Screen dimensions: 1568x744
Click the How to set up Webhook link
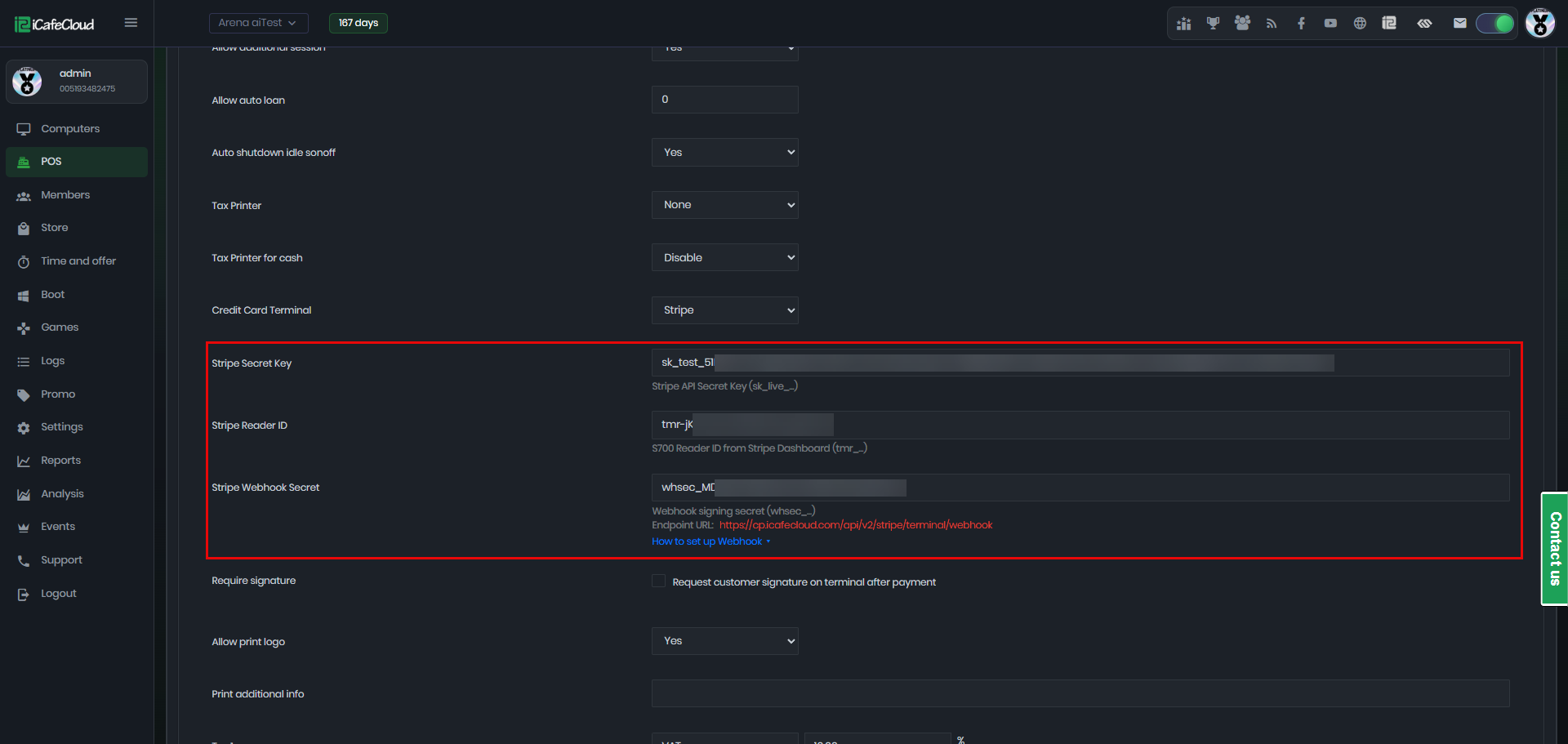(x=707, y=541)
